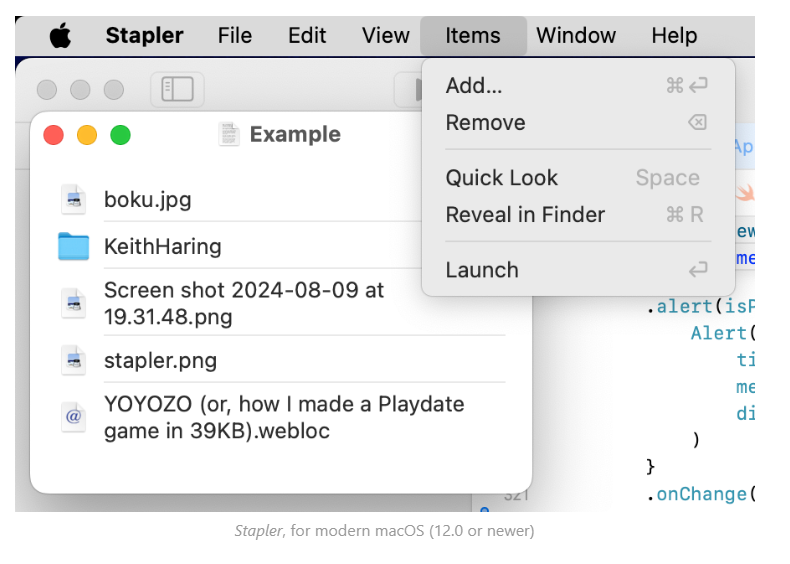Select the KeithHaring folder name
Image resolution: width=790 pixels, height=564 pixels.
pos(163,247)
